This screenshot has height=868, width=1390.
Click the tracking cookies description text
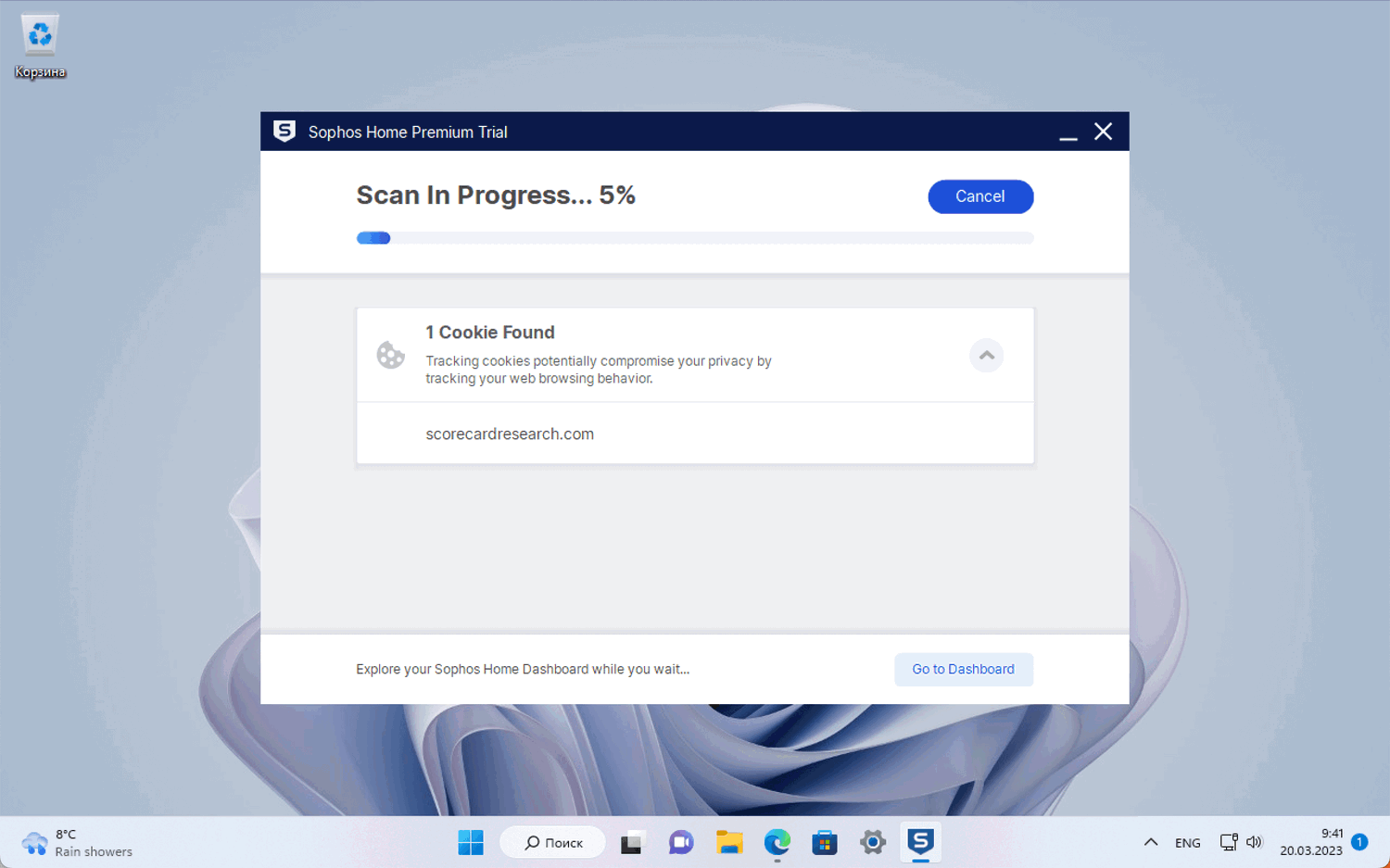click(599, 370)
